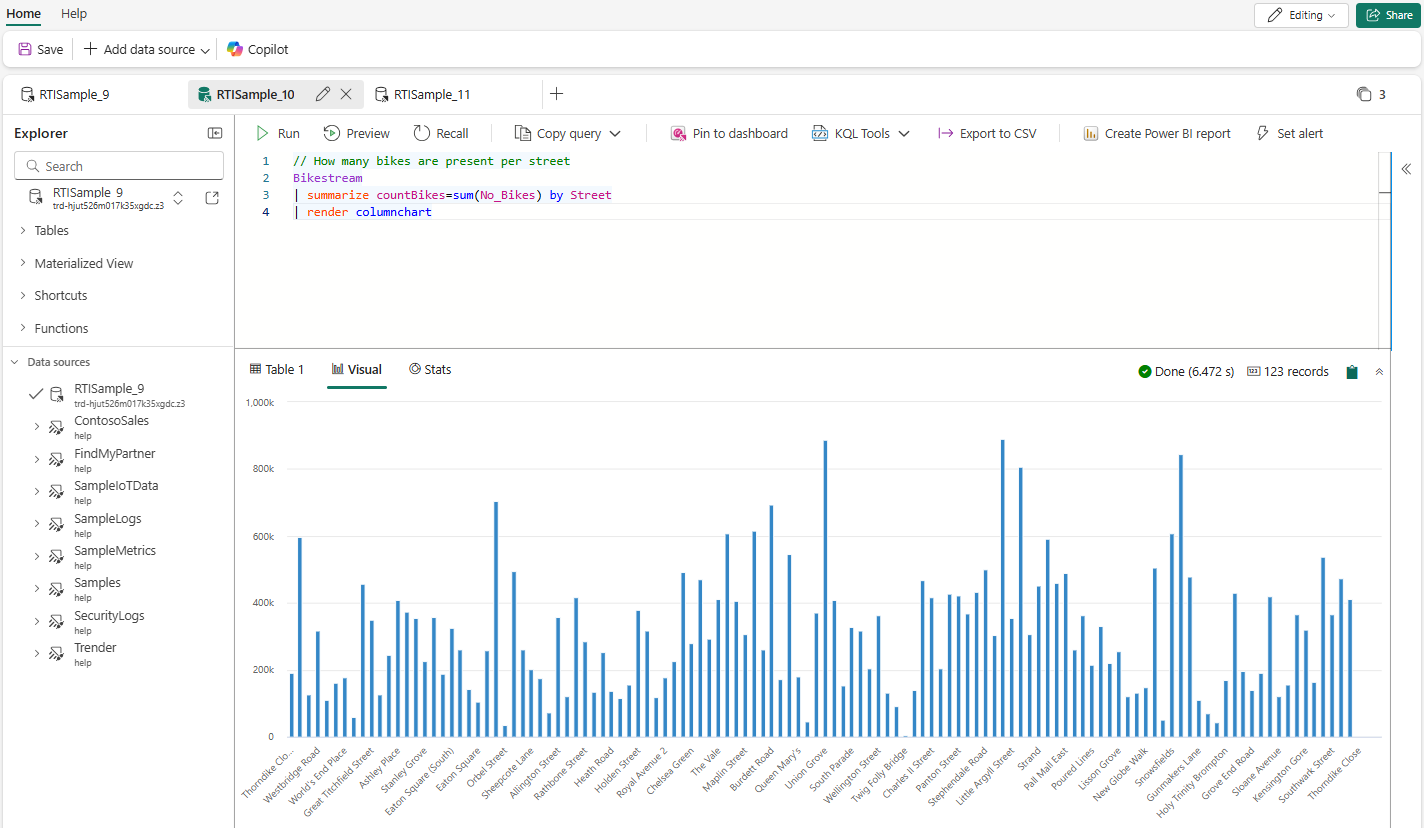Click the Explorer search field
The width and height of the screenshot is (1424, 828).
point(119,166)
